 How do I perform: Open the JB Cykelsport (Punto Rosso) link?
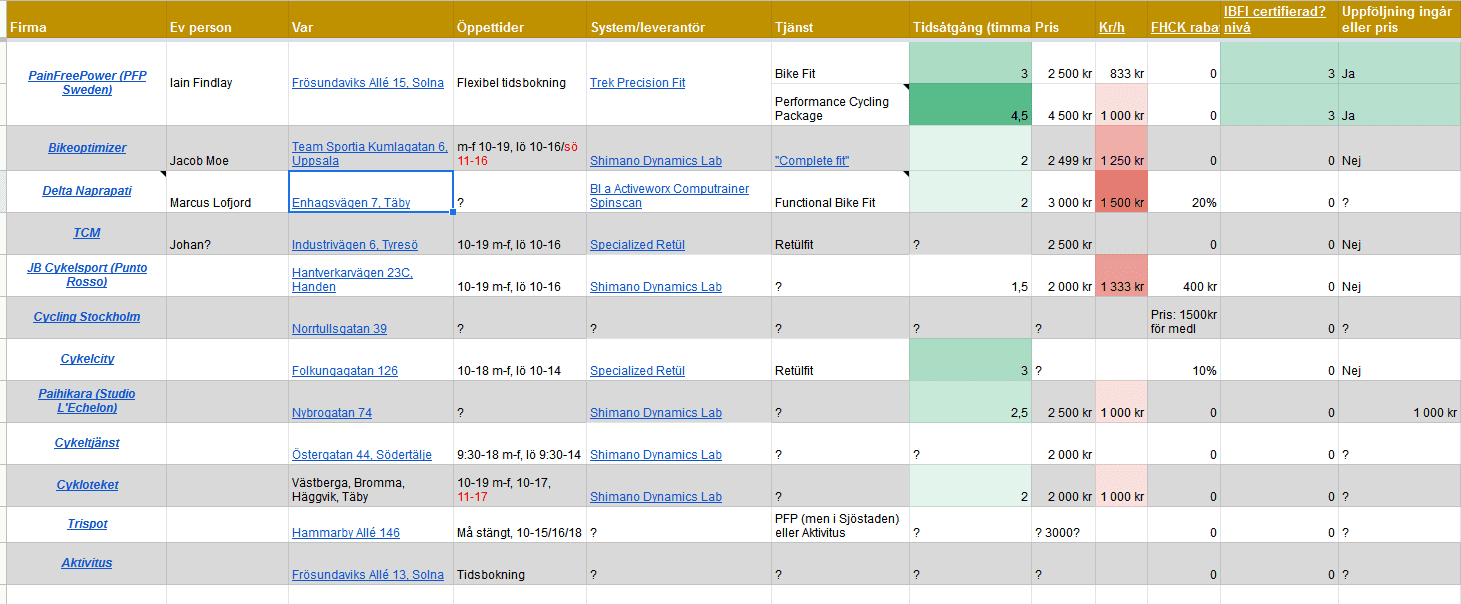[x=87, y=274]
